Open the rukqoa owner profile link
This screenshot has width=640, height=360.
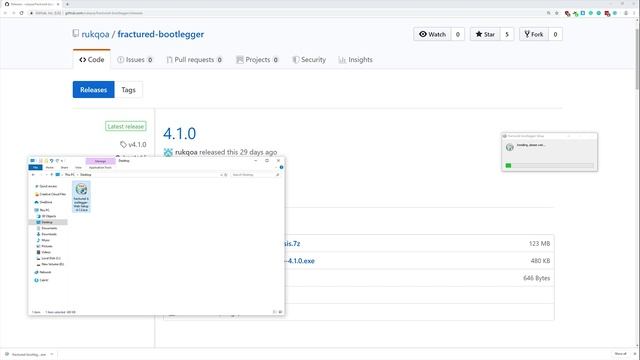[x=95, y=34]
